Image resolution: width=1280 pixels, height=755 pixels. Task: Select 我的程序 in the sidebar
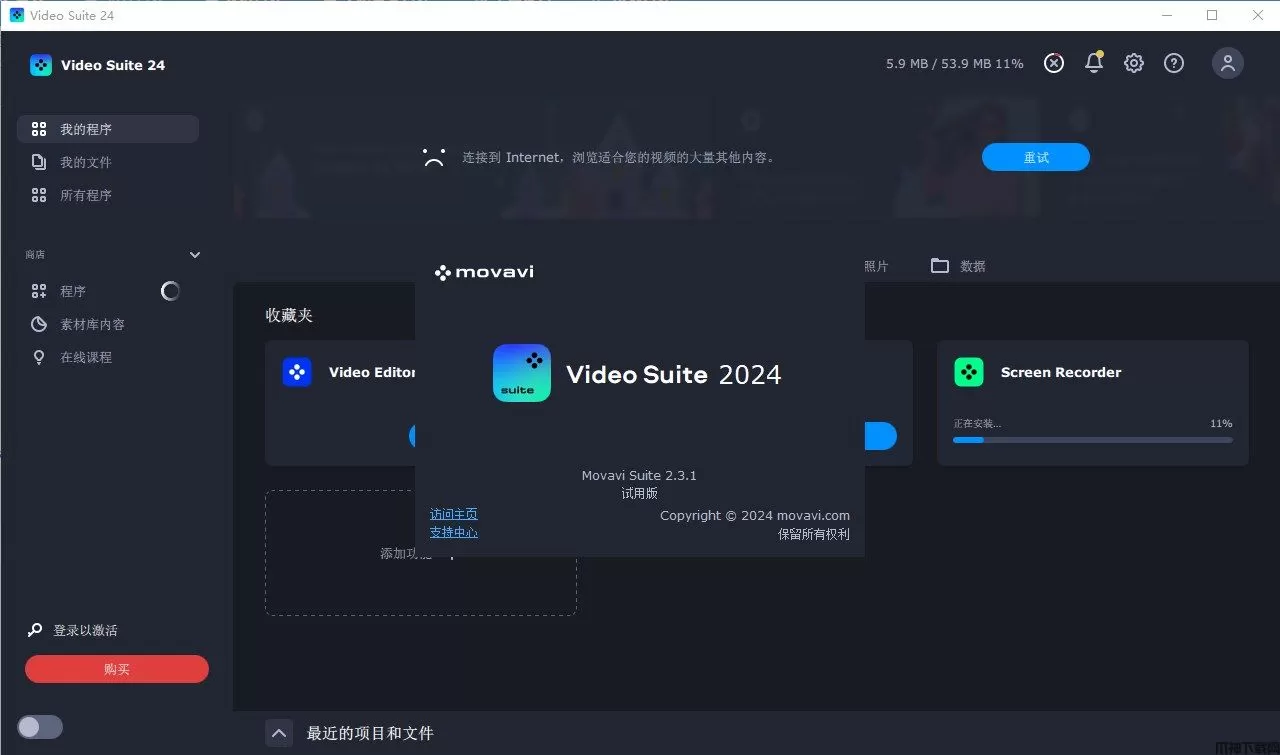click(x=108, y=129)
